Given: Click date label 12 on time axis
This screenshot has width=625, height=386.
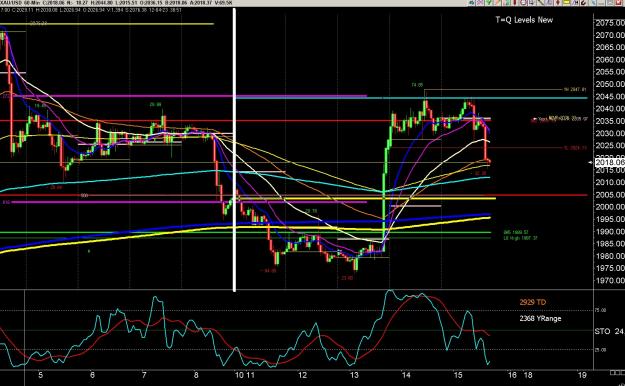Looking at the screenshot, I should pyautogui.click(x=303, y=375).
